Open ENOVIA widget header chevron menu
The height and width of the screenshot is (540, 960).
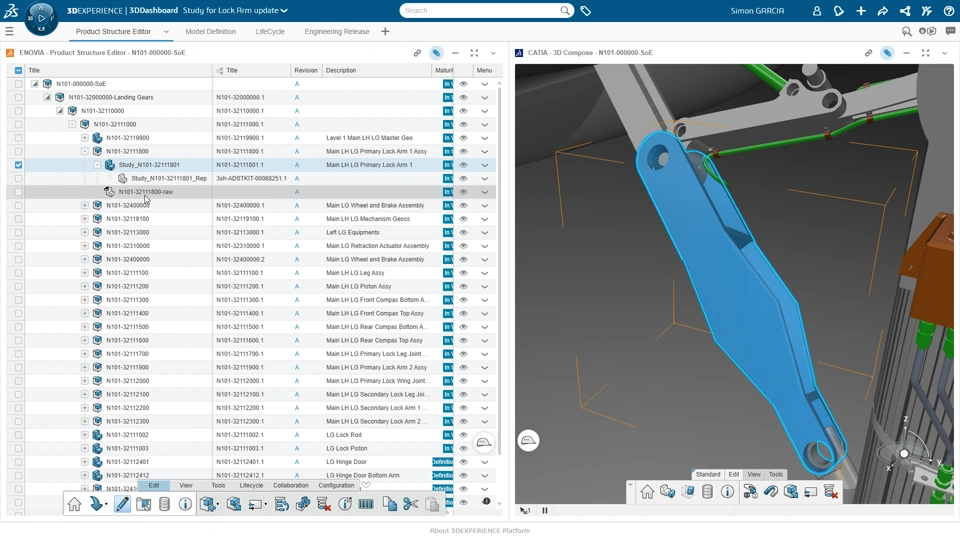pyautogui.click(x=493, y=53)
